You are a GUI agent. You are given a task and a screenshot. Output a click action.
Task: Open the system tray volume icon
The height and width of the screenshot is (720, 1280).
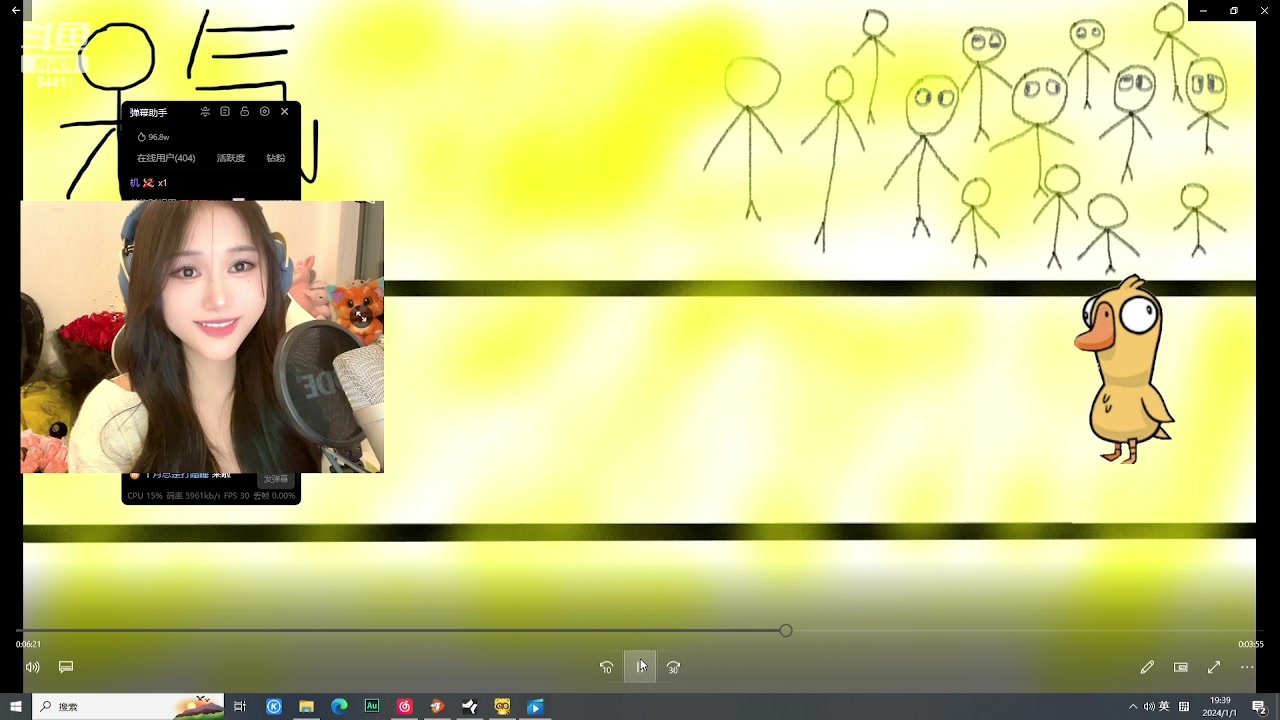click(1149, 707)
